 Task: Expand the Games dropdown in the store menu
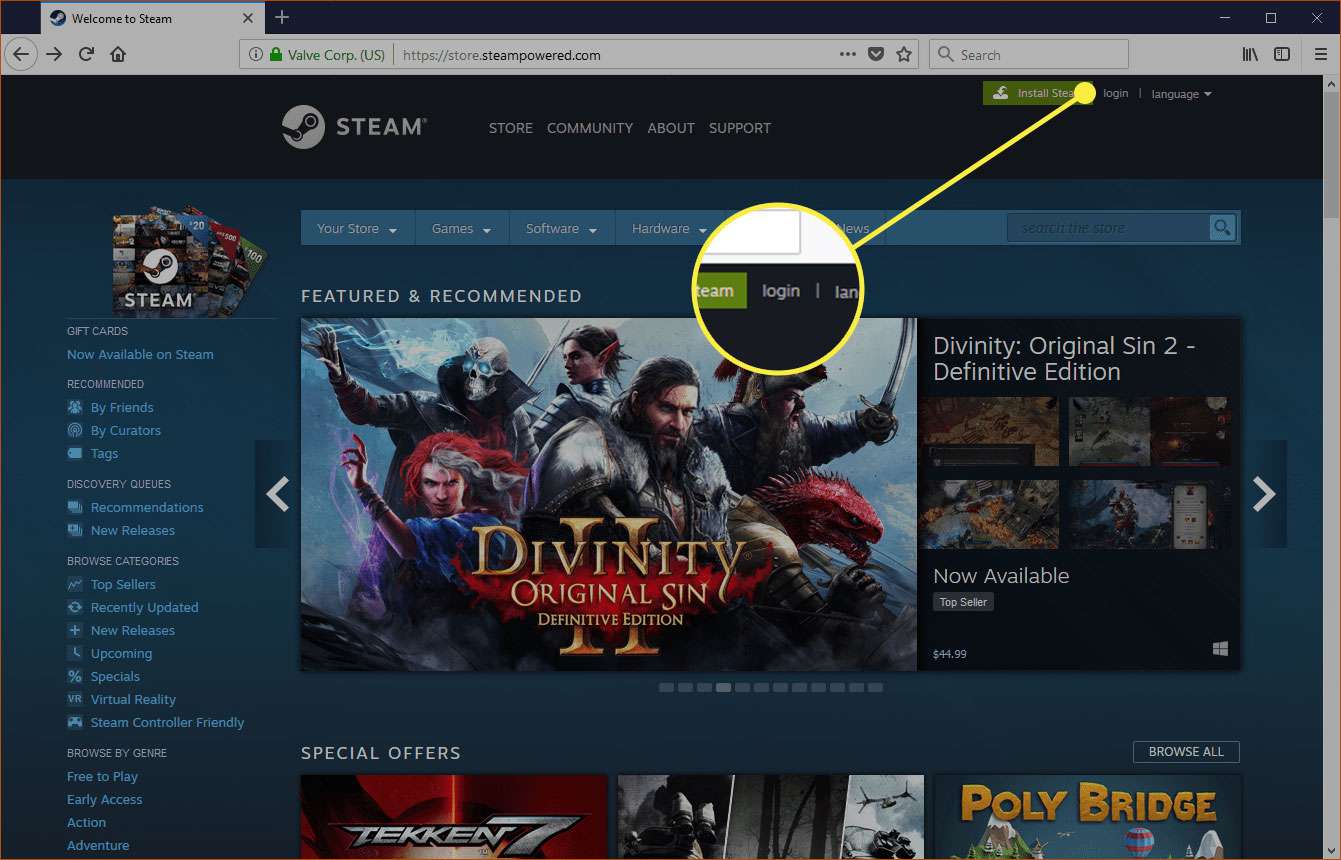click(x=461, y=228)
